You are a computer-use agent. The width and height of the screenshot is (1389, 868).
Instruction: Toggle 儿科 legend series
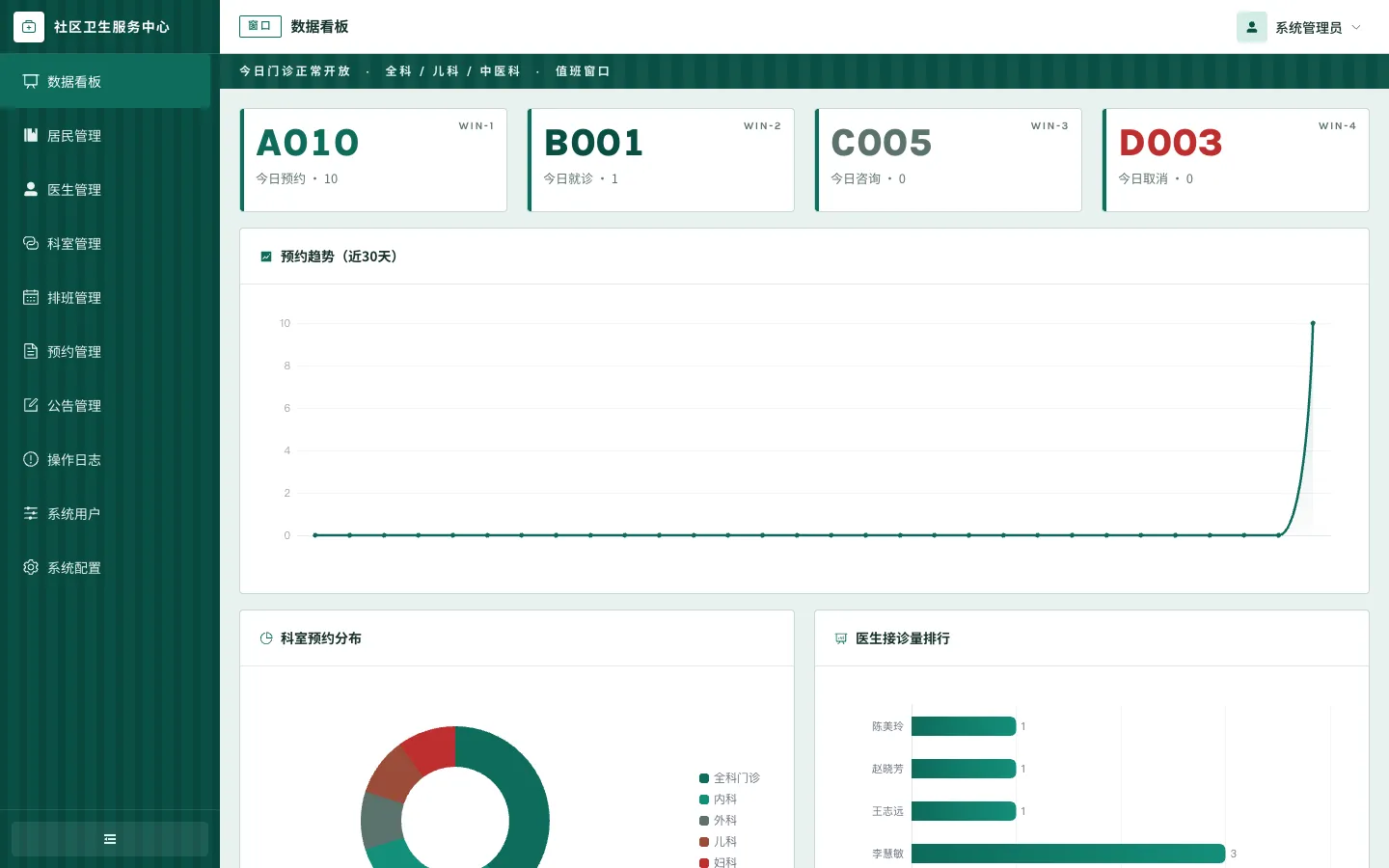click(x=719, y=842)
